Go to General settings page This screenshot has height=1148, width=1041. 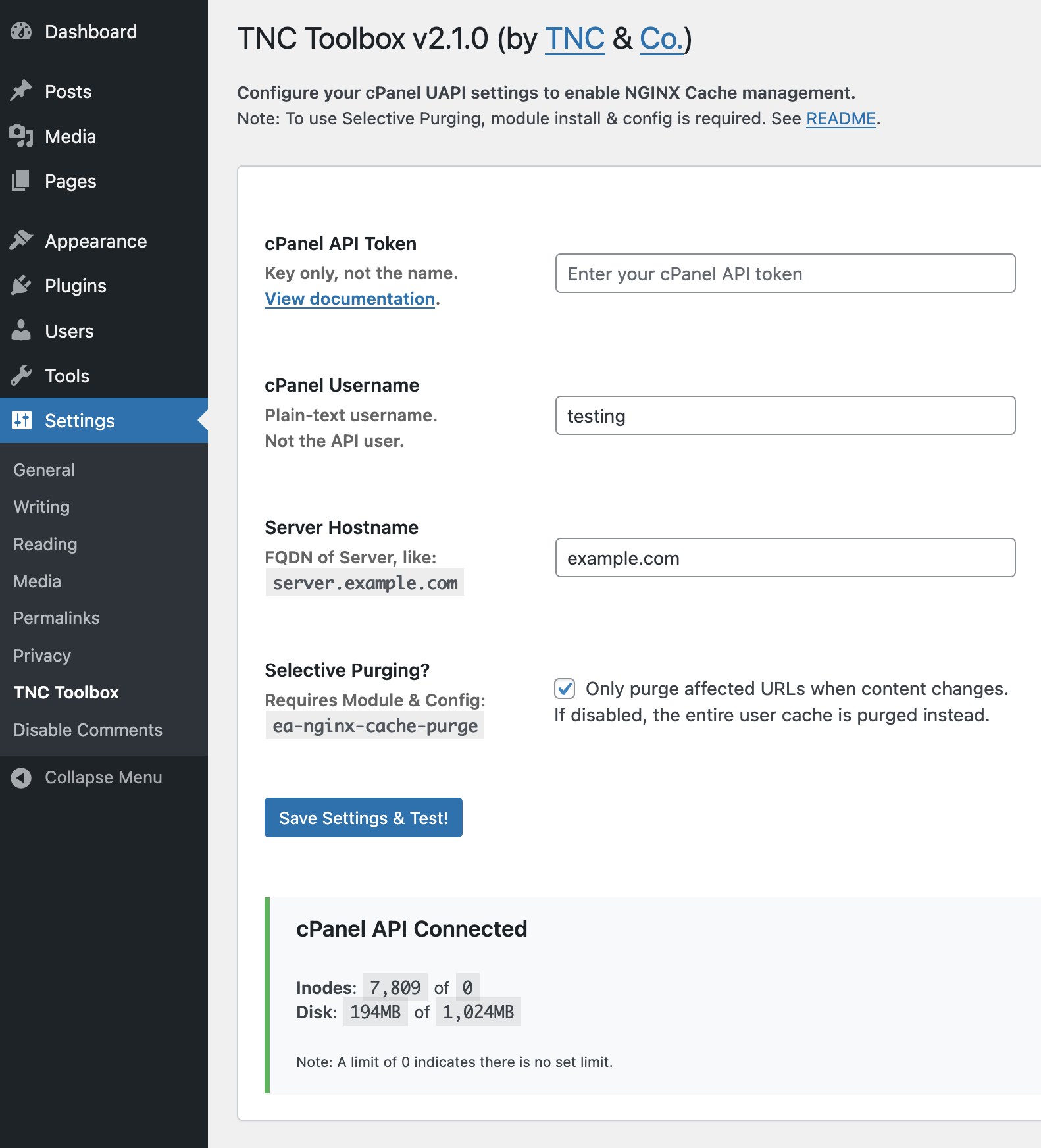coord(44,470)
